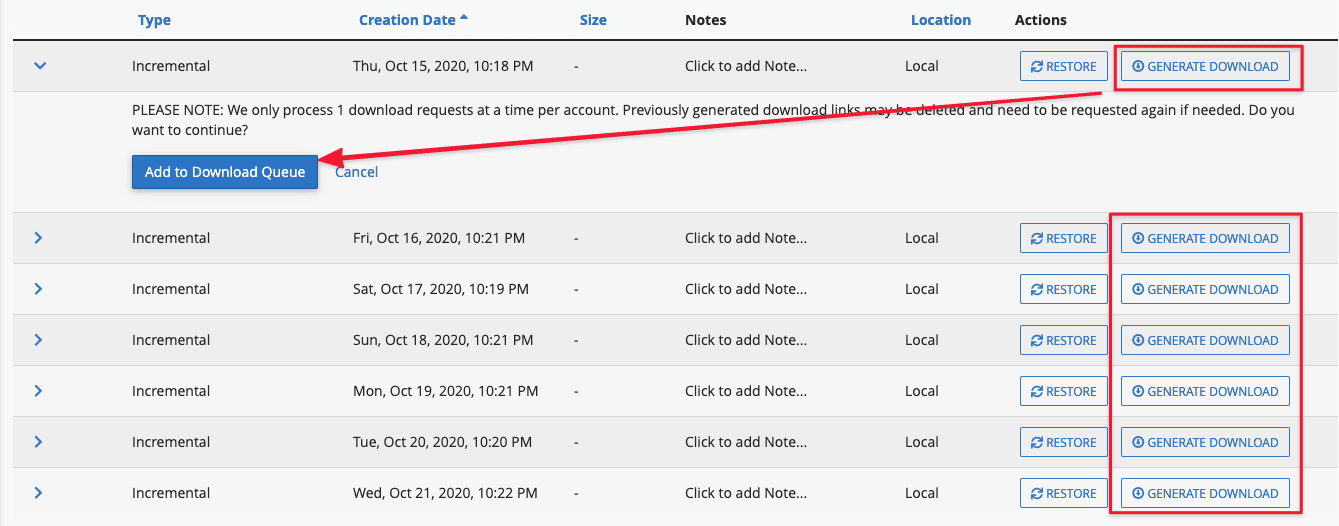Image resolution: width=1339 pixels, height=526 pixels.
Task: Restore the Fri, Oct 16 backup
Action: (x=1063, y=238)
